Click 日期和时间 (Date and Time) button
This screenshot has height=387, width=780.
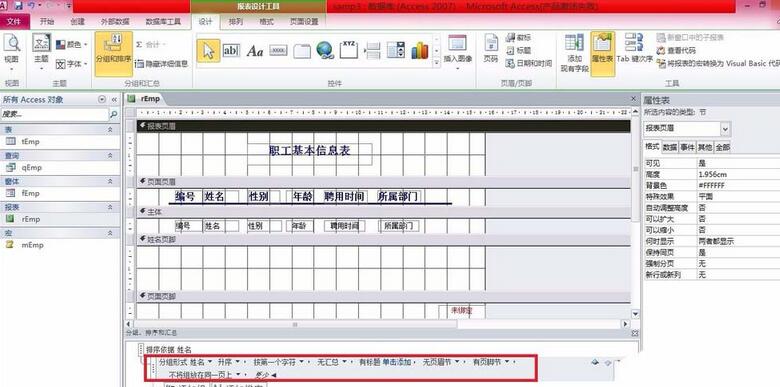pos(529,63)
